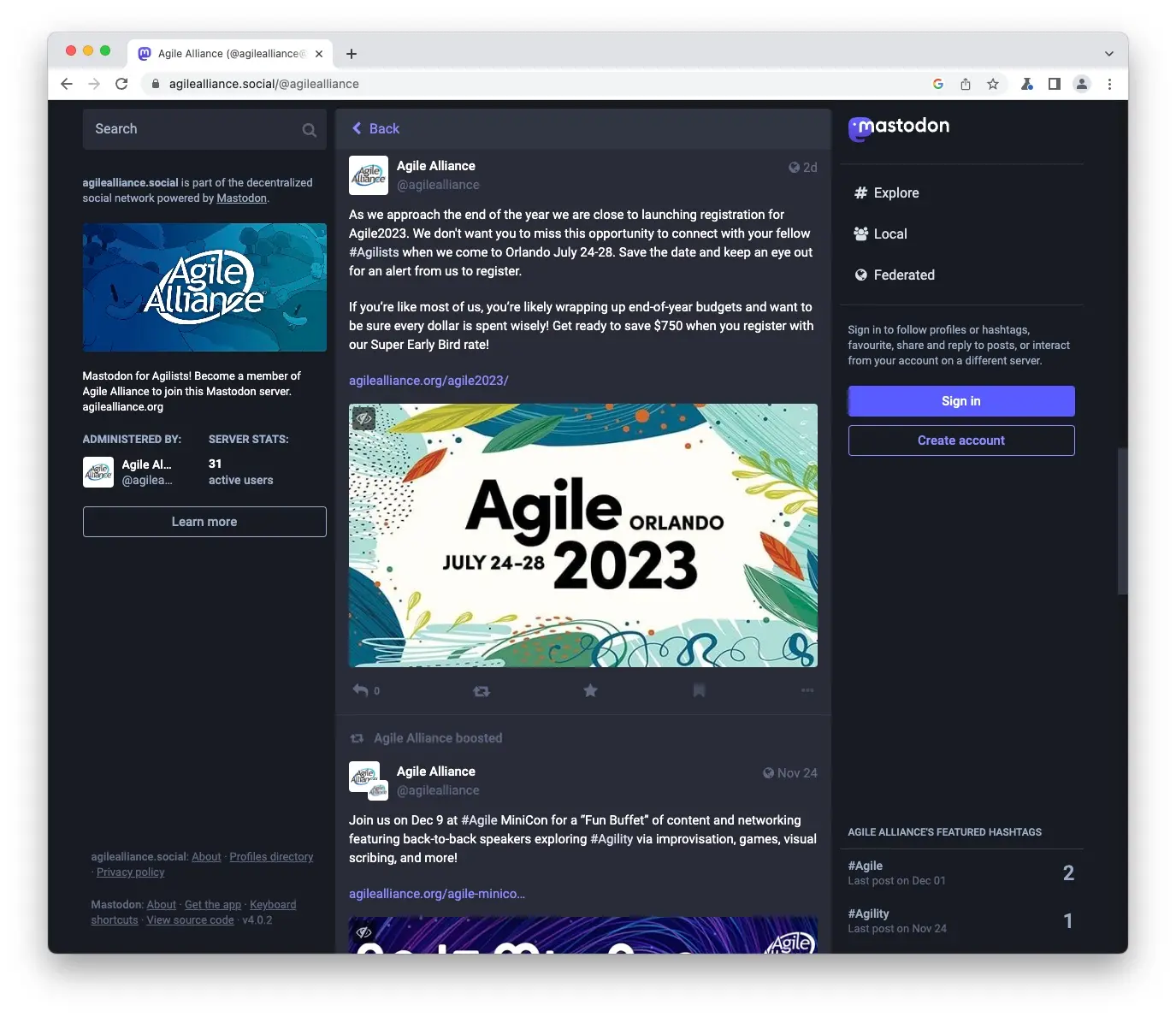Open the Privacy policy link

pos(130,872)
